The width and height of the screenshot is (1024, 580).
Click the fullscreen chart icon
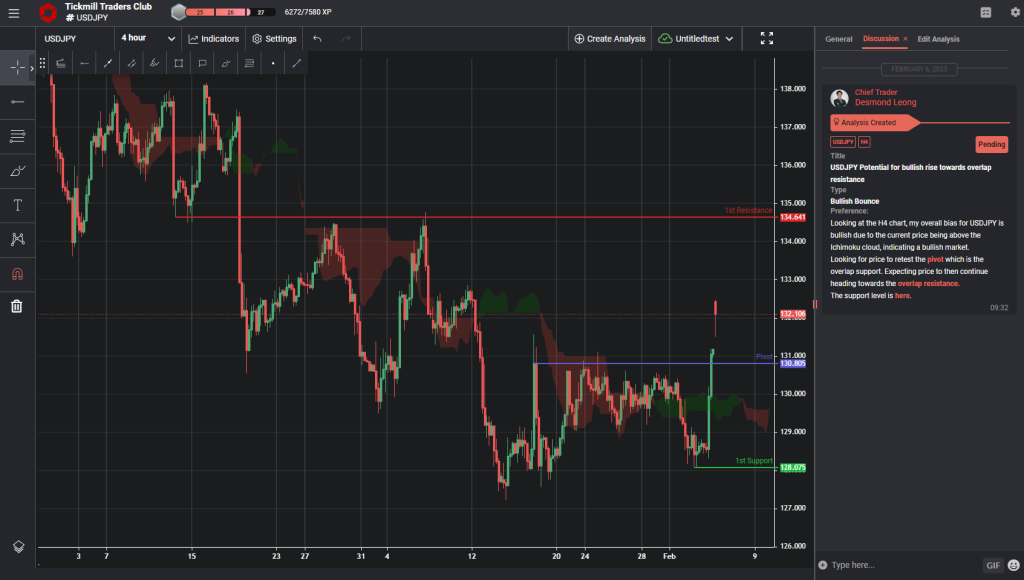[x=767, y=37]
